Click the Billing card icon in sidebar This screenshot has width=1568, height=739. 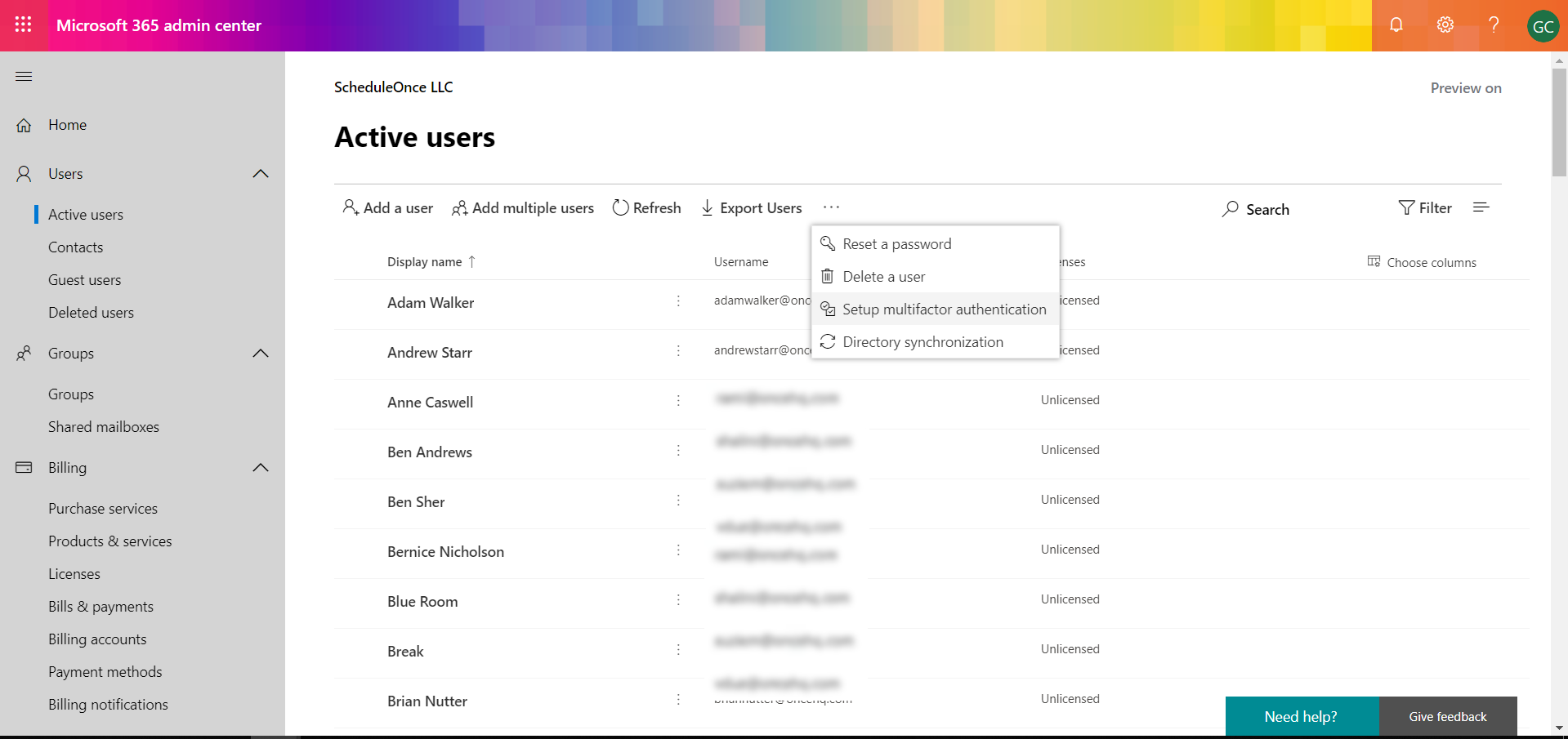(x=24, y=468)
